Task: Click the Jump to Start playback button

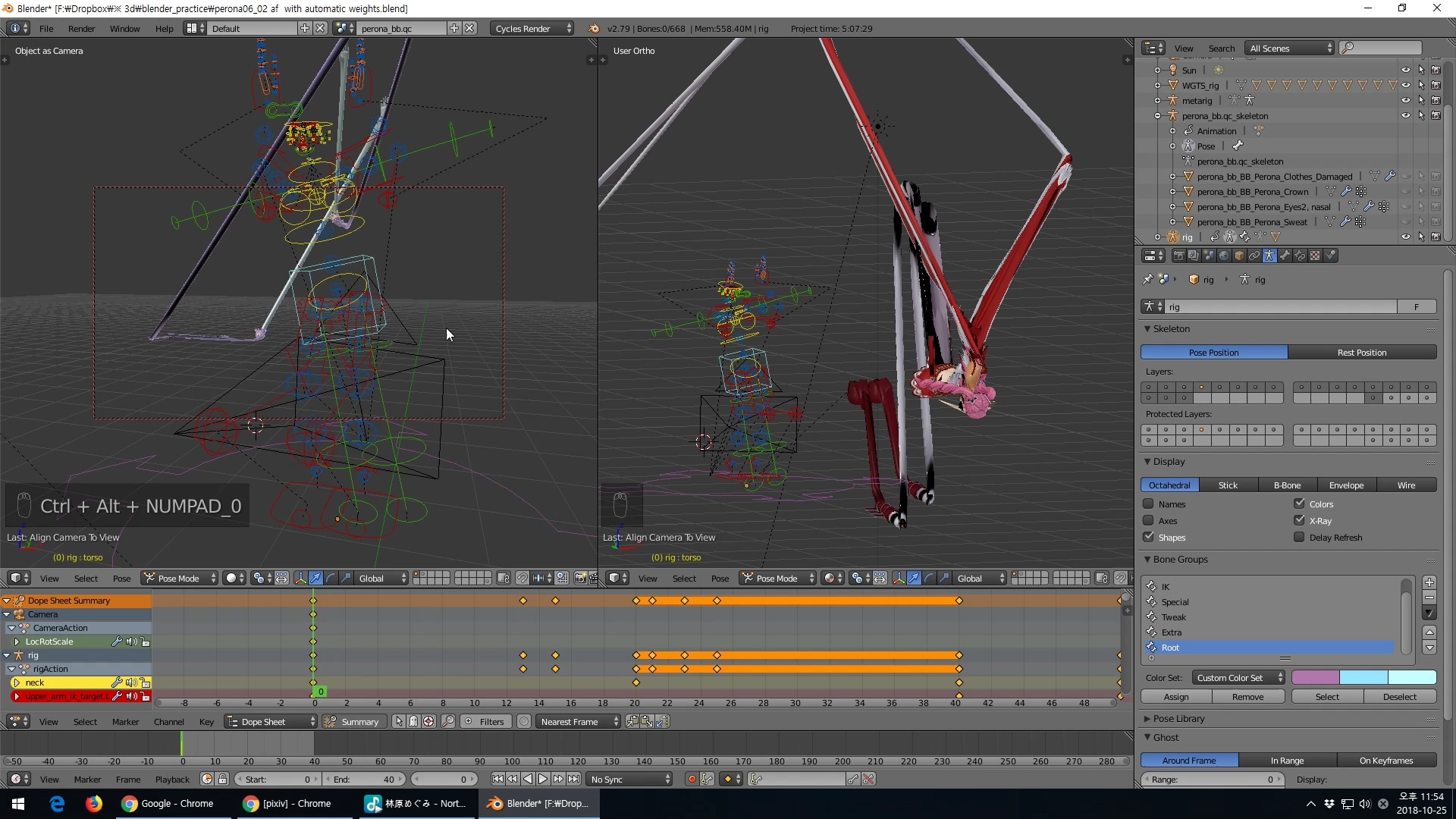Action: click(x=497, y=779)
